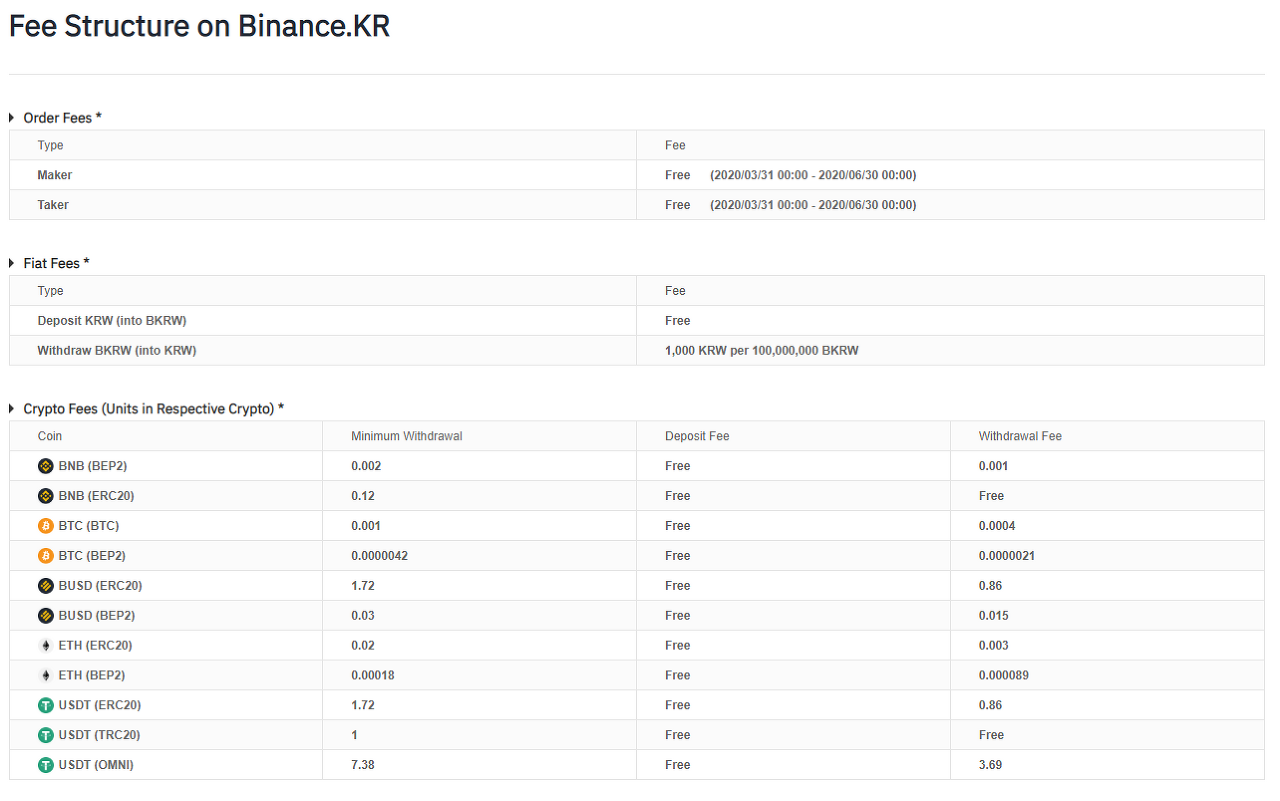Click the BTC (BEP2) bitcoin icon
Screen dimensions: 1280x801
(45, 556)
